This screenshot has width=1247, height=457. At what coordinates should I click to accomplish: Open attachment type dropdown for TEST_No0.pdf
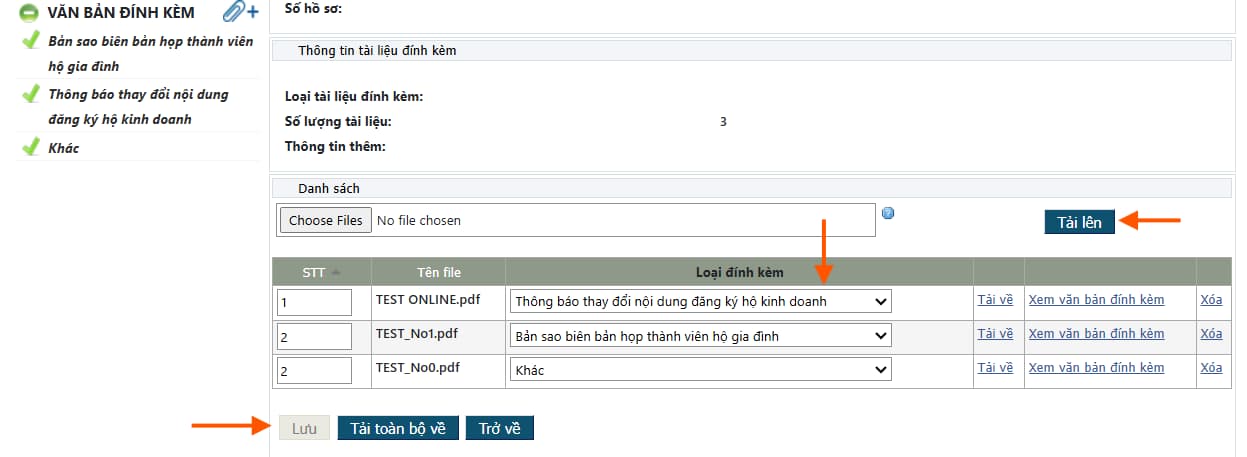pos(700,370)
